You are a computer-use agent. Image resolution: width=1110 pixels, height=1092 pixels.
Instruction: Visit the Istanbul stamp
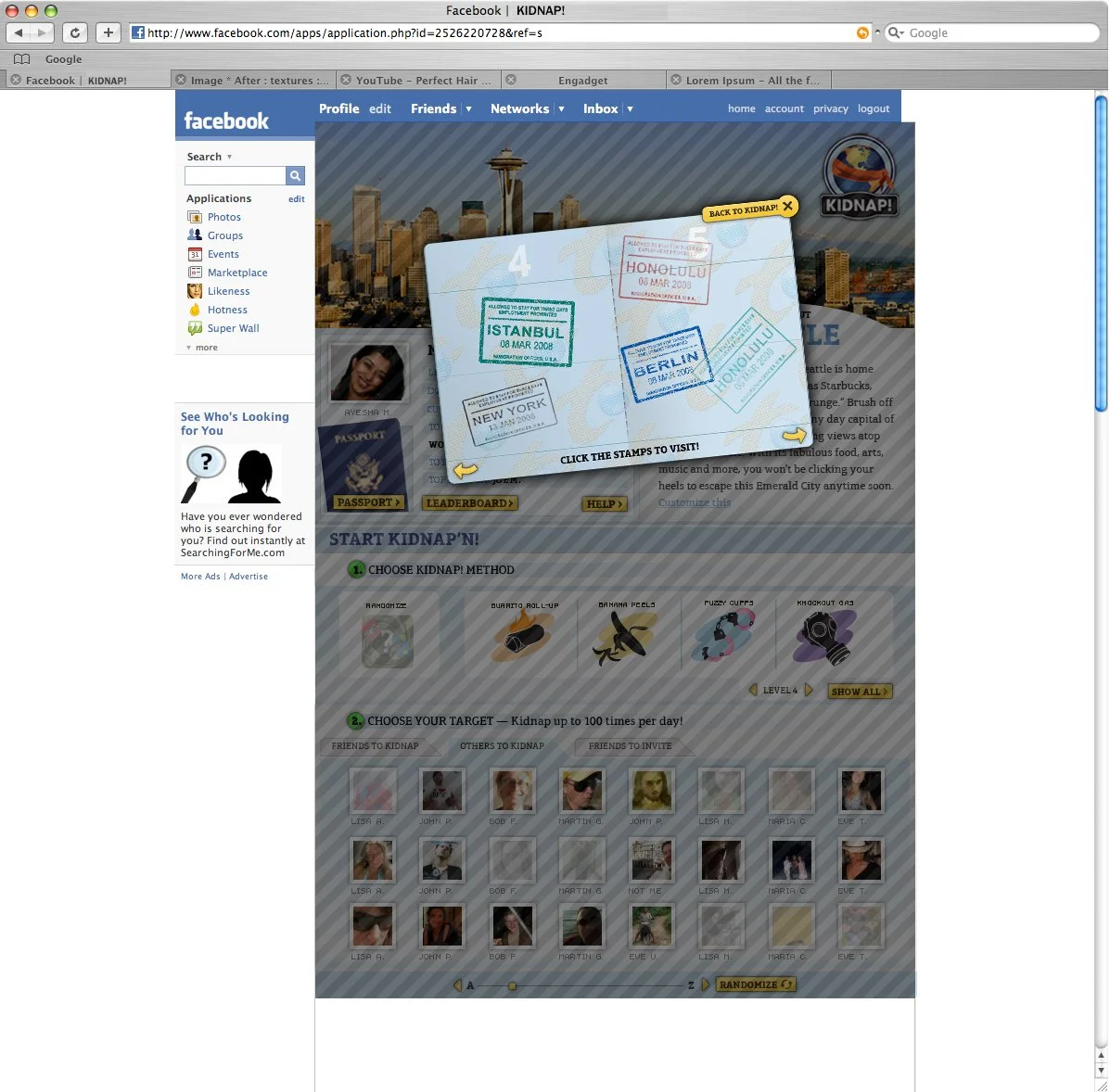point(527,332)
